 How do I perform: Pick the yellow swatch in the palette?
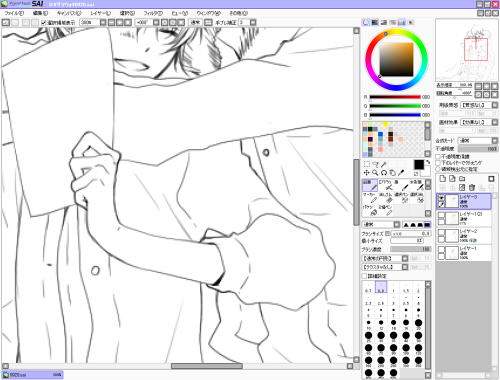click(x=385, y=124)
